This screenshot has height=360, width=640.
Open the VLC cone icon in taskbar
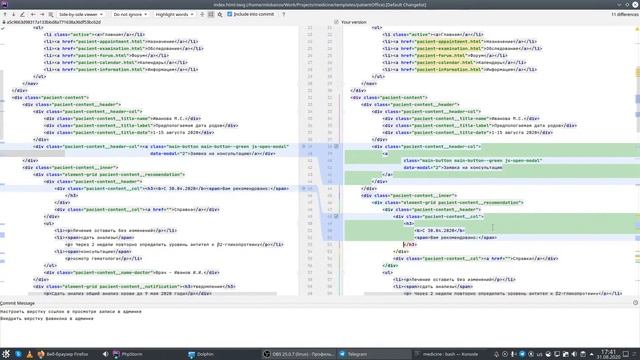click(x=29, y=354)
